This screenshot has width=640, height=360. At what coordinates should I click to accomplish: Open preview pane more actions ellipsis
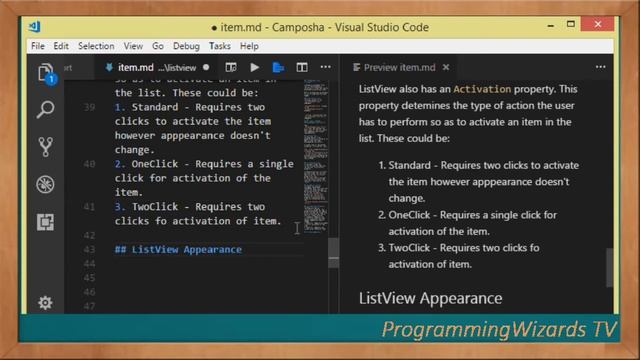click(600, 67)
